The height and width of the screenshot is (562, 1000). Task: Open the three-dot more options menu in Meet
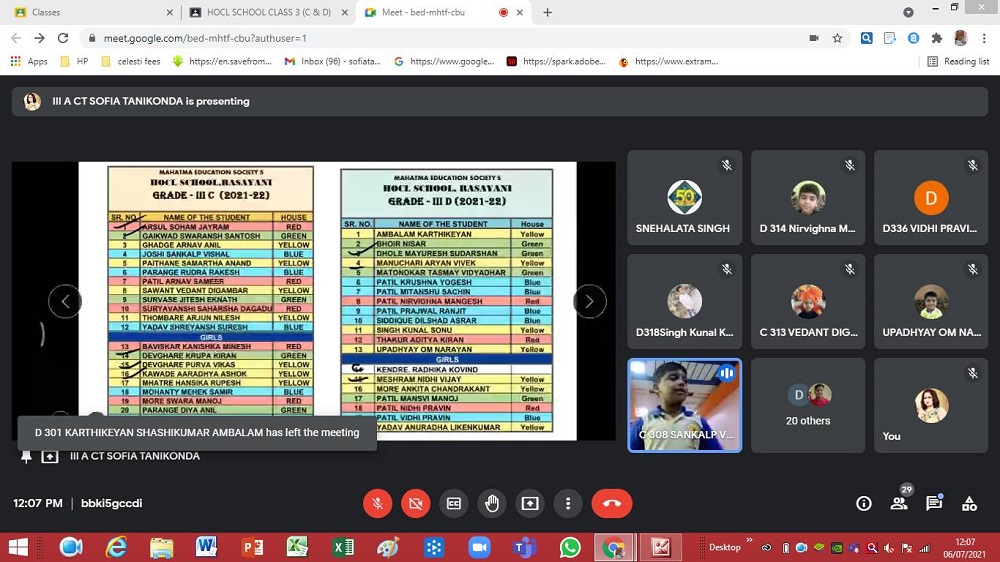point(568,504)
